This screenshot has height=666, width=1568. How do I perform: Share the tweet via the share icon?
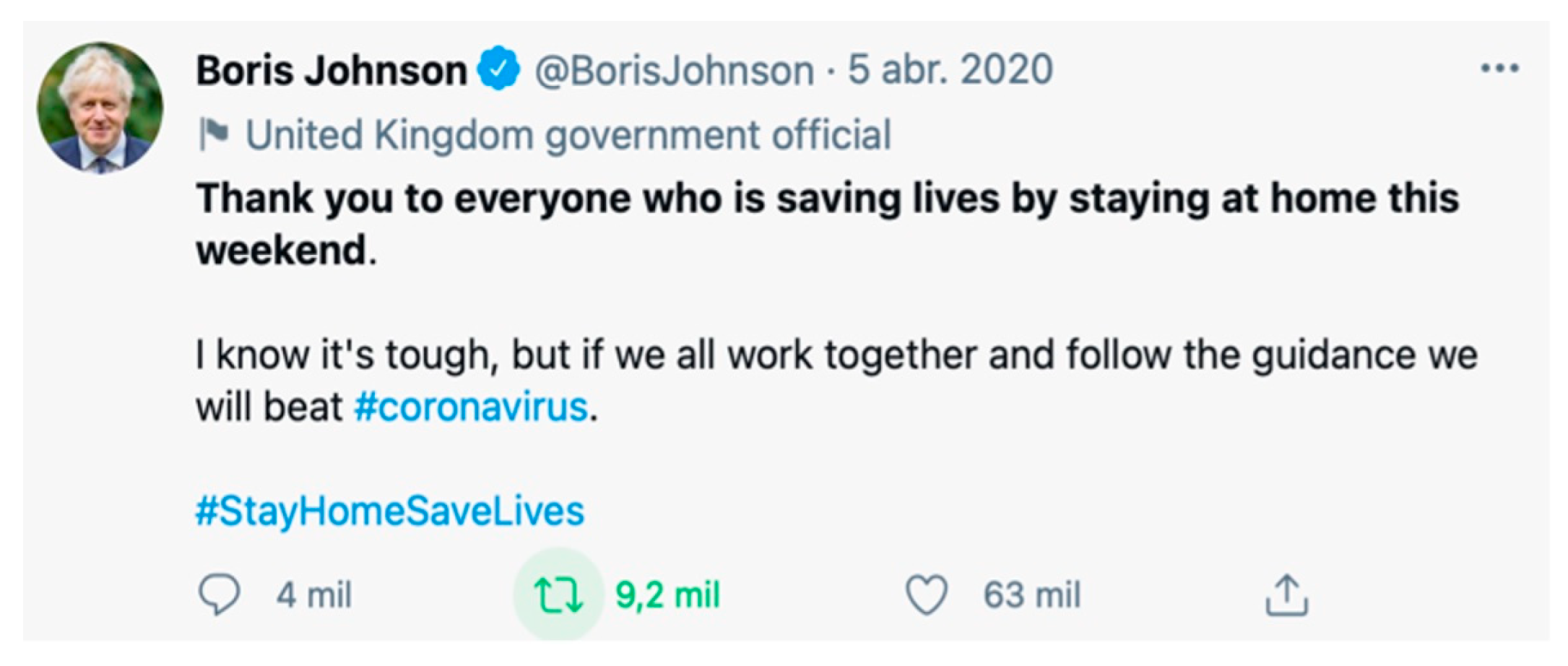(1286, 595)
